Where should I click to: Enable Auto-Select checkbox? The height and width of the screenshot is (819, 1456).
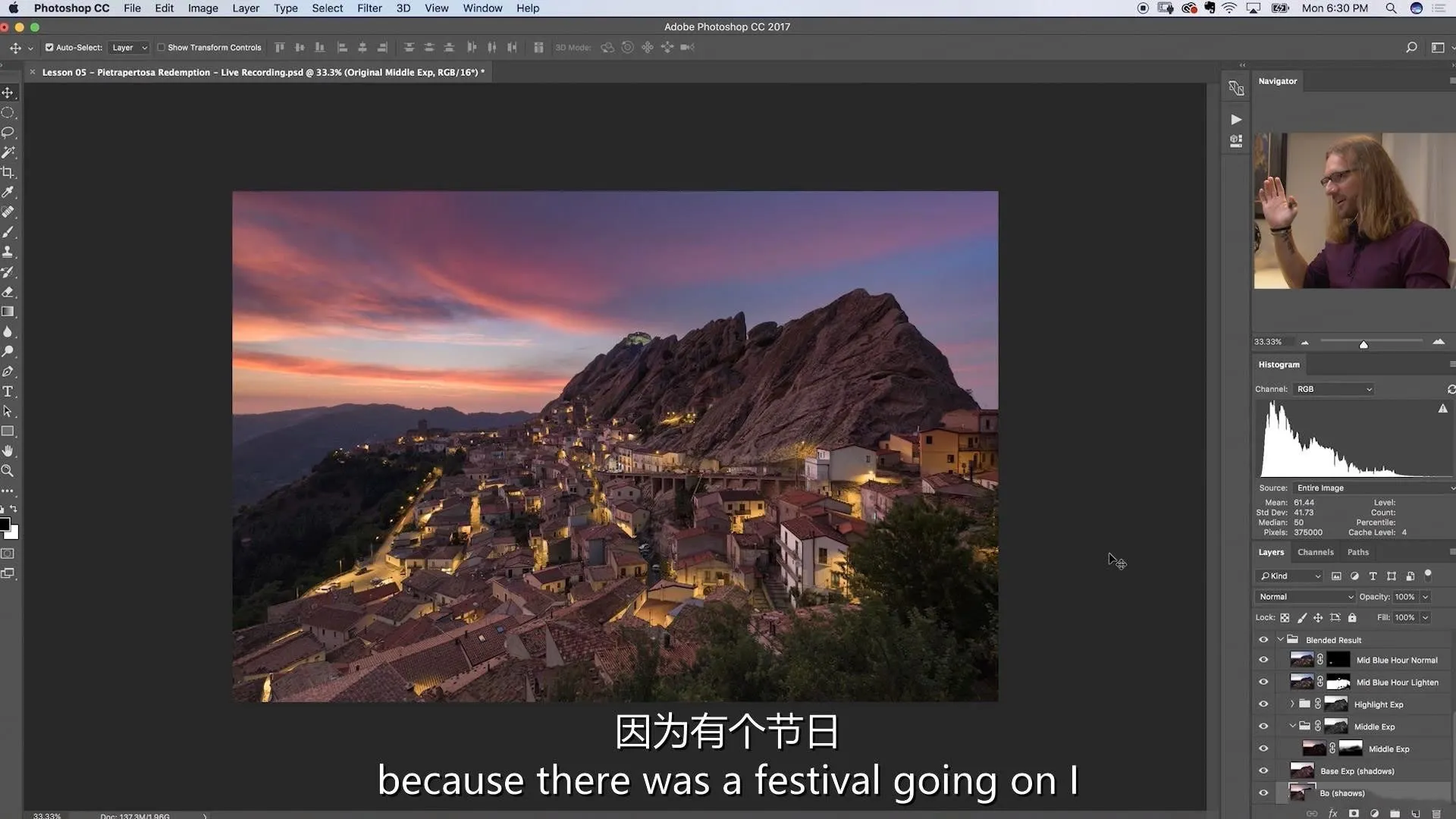(49, 47)
